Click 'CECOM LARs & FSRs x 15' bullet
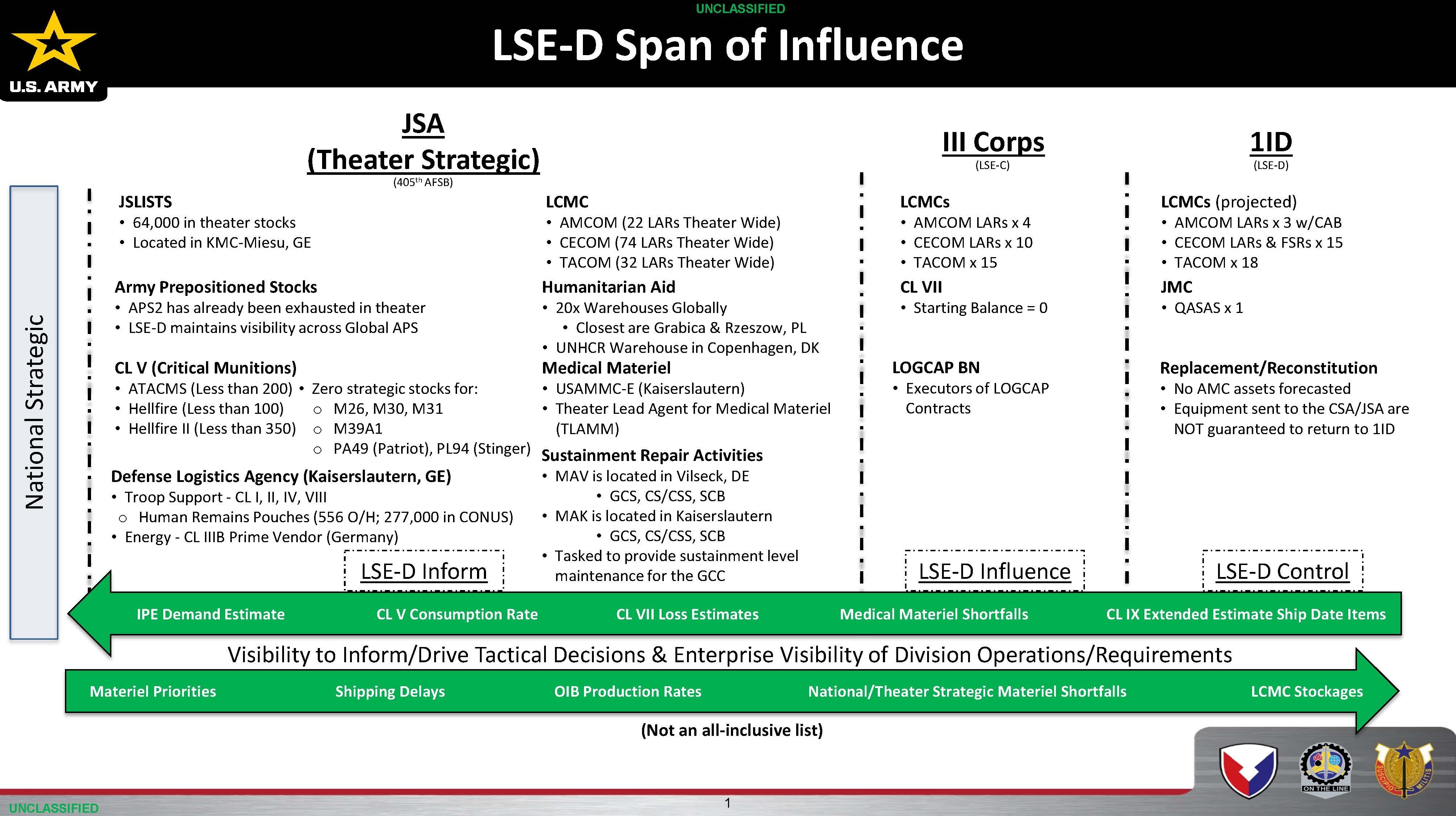Image resolution: width=1456 pixels, height=816 pixels. click(1258, 243)
